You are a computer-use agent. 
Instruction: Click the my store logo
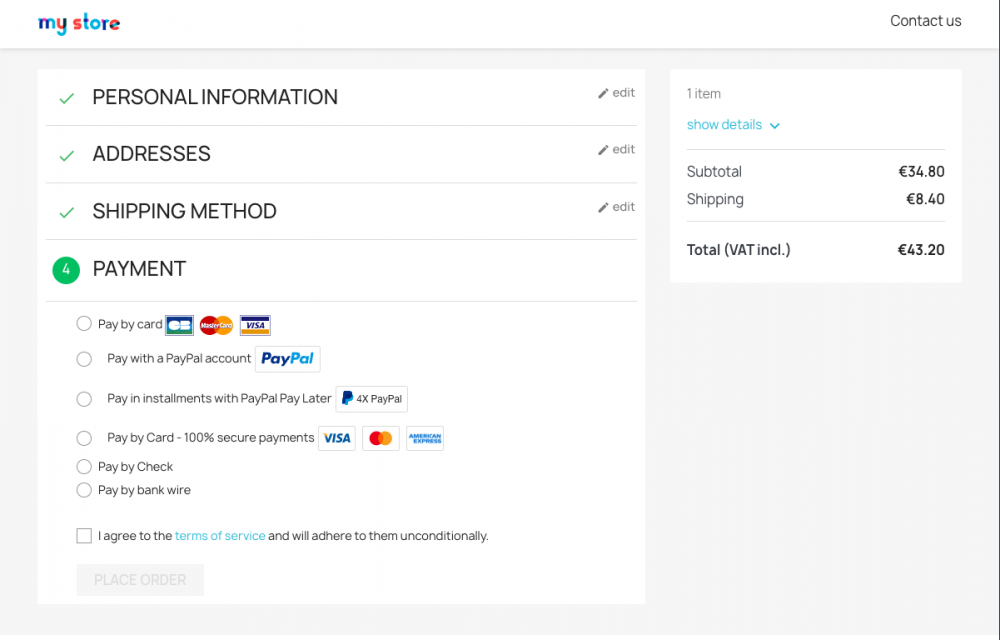tap(79, 24)
